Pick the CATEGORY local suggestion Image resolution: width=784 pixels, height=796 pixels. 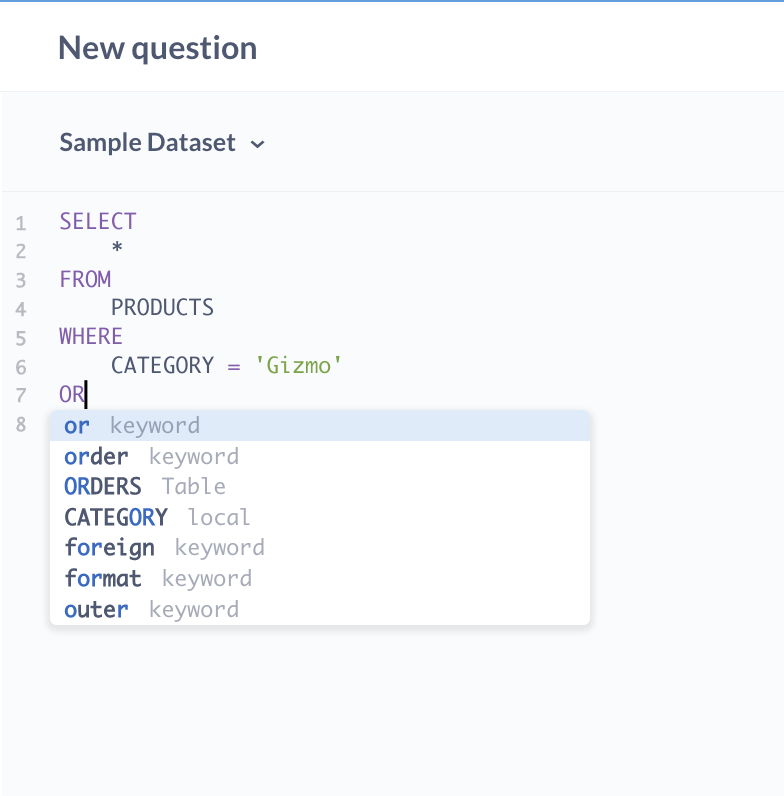pos(115,517)
